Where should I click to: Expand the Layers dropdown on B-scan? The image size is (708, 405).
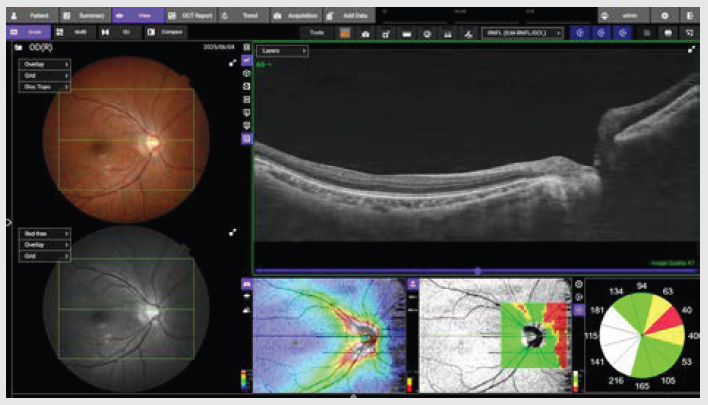tap(282, 50)
